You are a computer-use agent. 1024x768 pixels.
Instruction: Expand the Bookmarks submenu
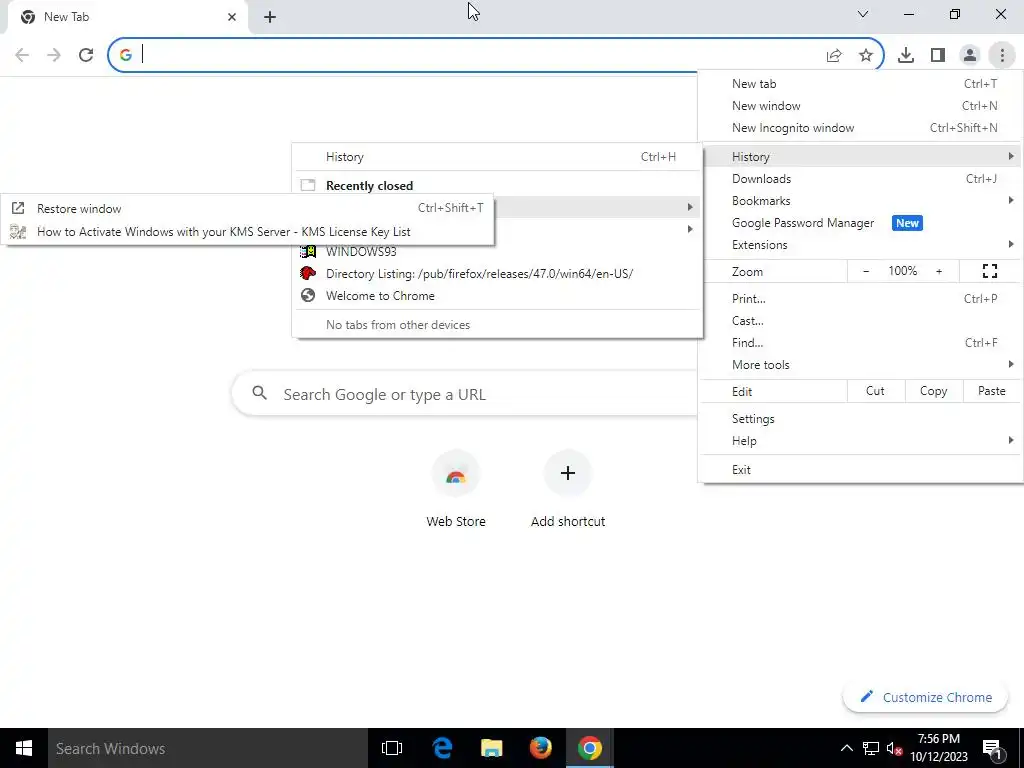click(x=860, y=201)
